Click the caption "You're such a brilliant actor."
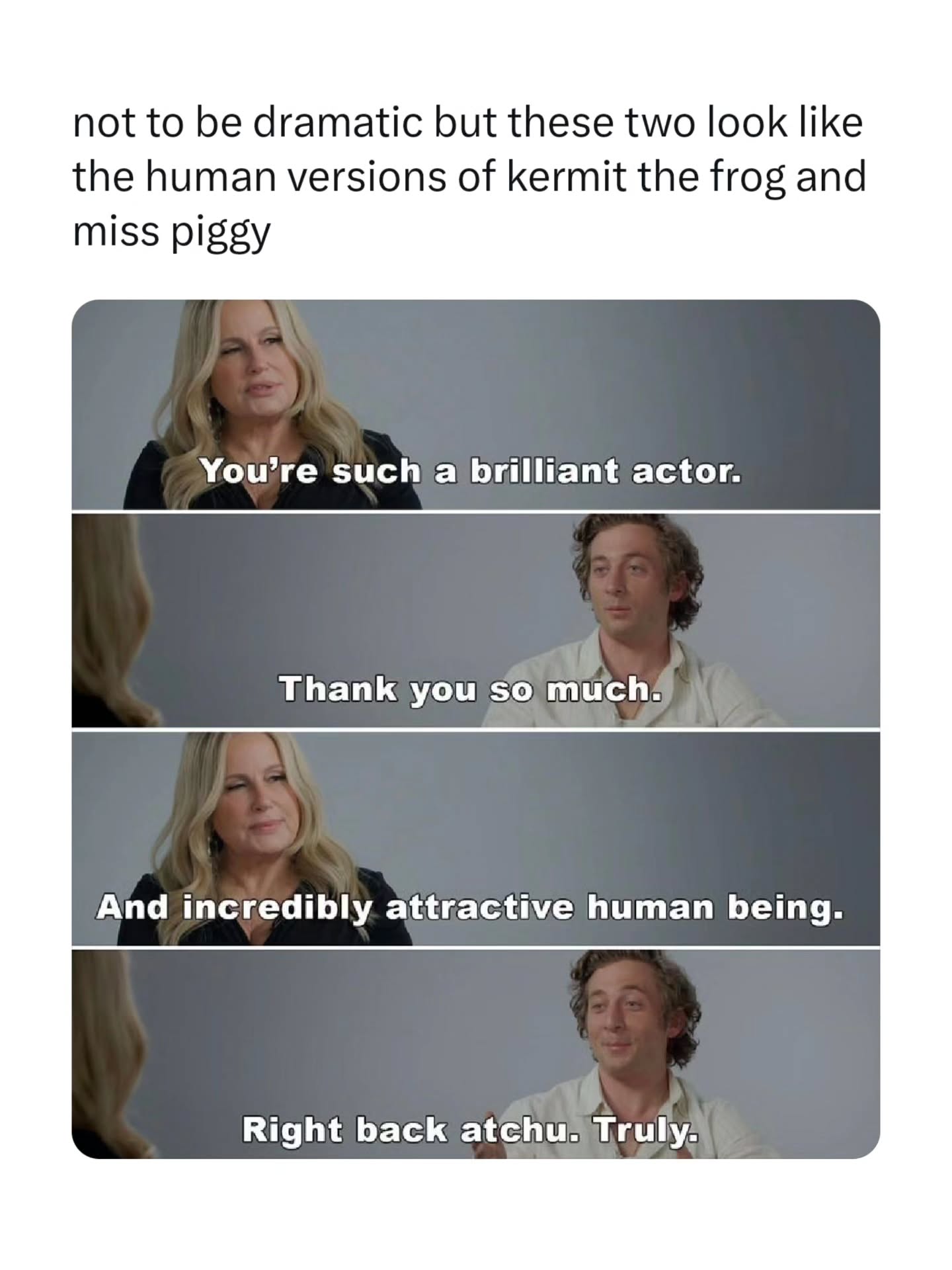The width and height of the screenshot is (952, 1270). coord(471,472)
